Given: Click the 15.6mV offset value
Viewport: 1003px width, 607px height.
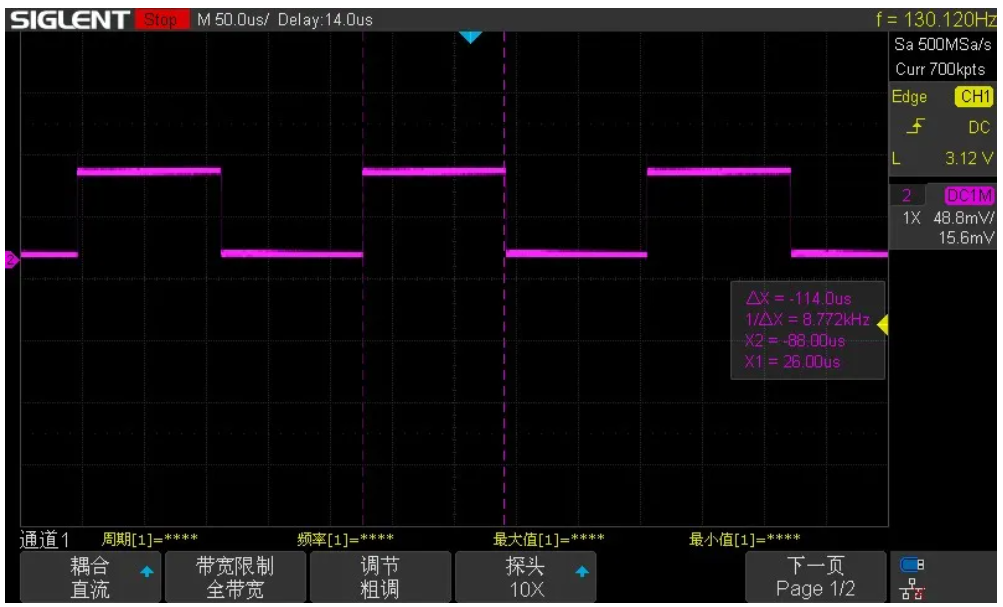Looking at the screenshot, I should click(x=966, y=238).
